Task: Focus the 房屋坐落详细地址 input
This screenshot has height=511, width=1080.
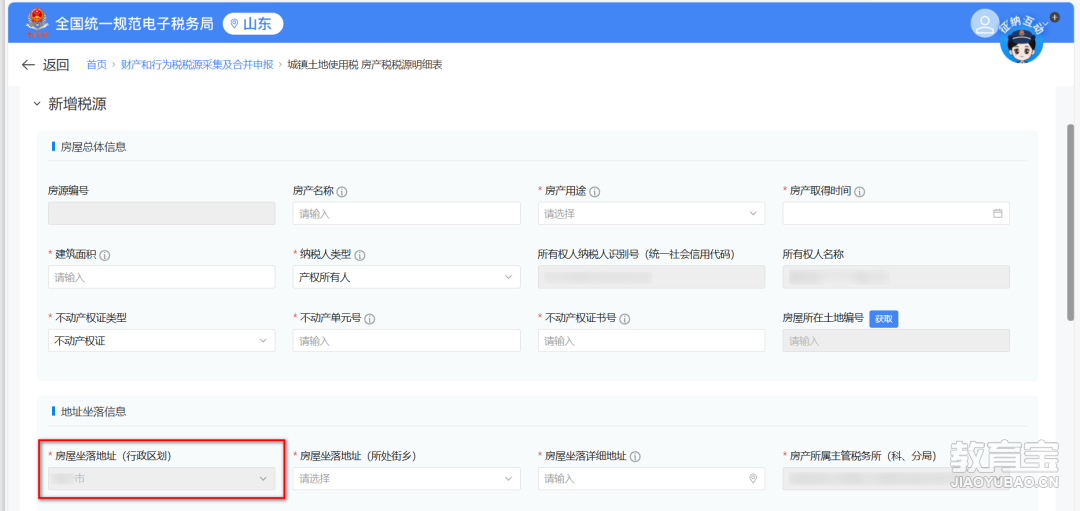Action: 652,479
